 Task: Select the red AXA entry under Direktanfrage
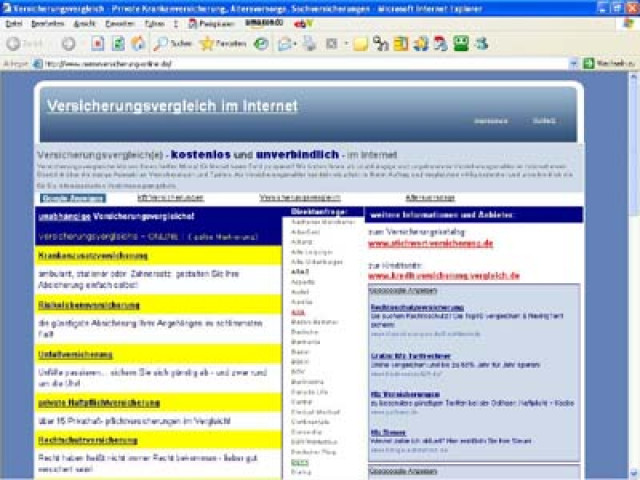click(298, 312)
